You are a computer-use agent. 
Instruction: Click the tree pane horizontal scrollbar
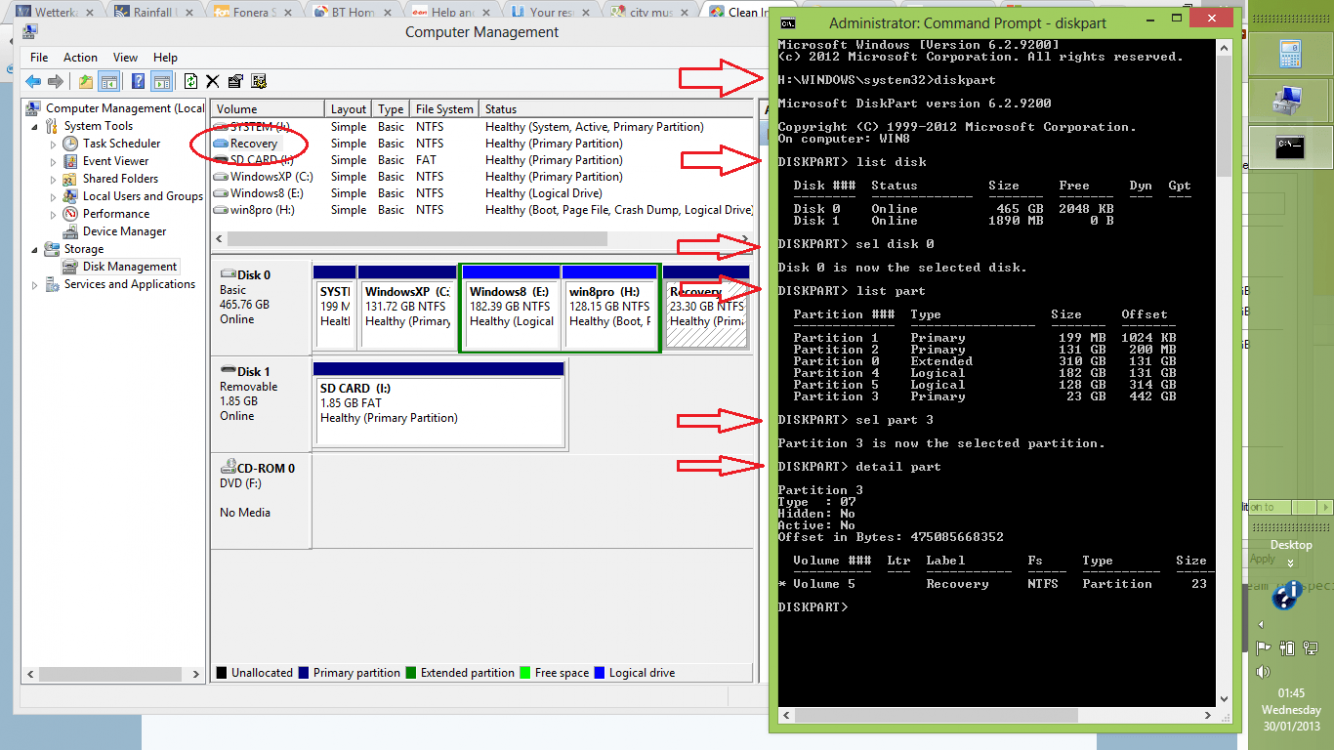tap(112, 674)
